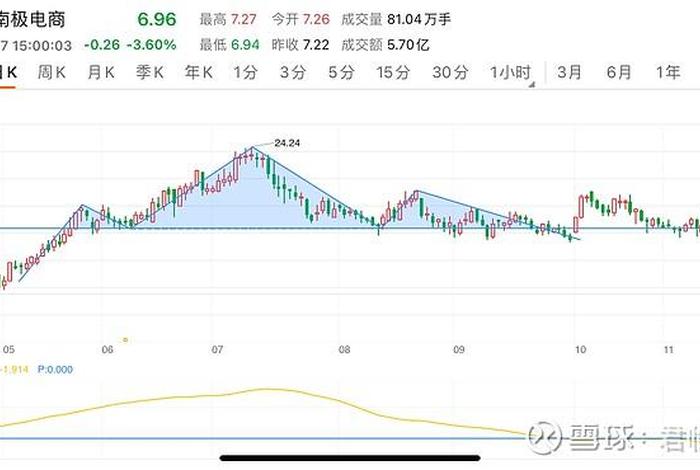Set chart range to 3月
This screenshot has height=470, width=700.
click(570, 72)
